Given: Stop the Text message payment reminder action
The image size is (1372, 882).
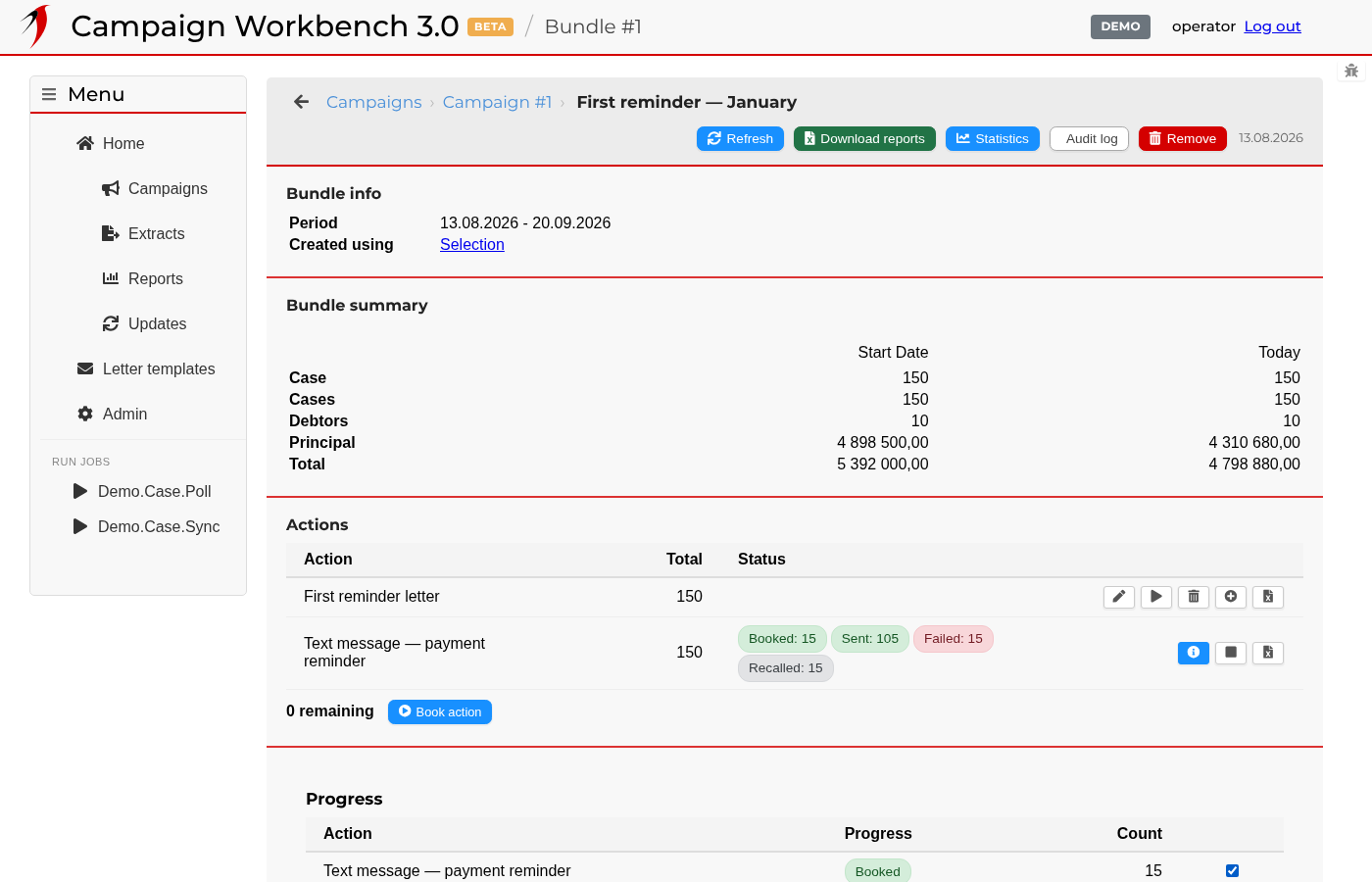Looking at the screenshot, I should tap(1231, 653).
